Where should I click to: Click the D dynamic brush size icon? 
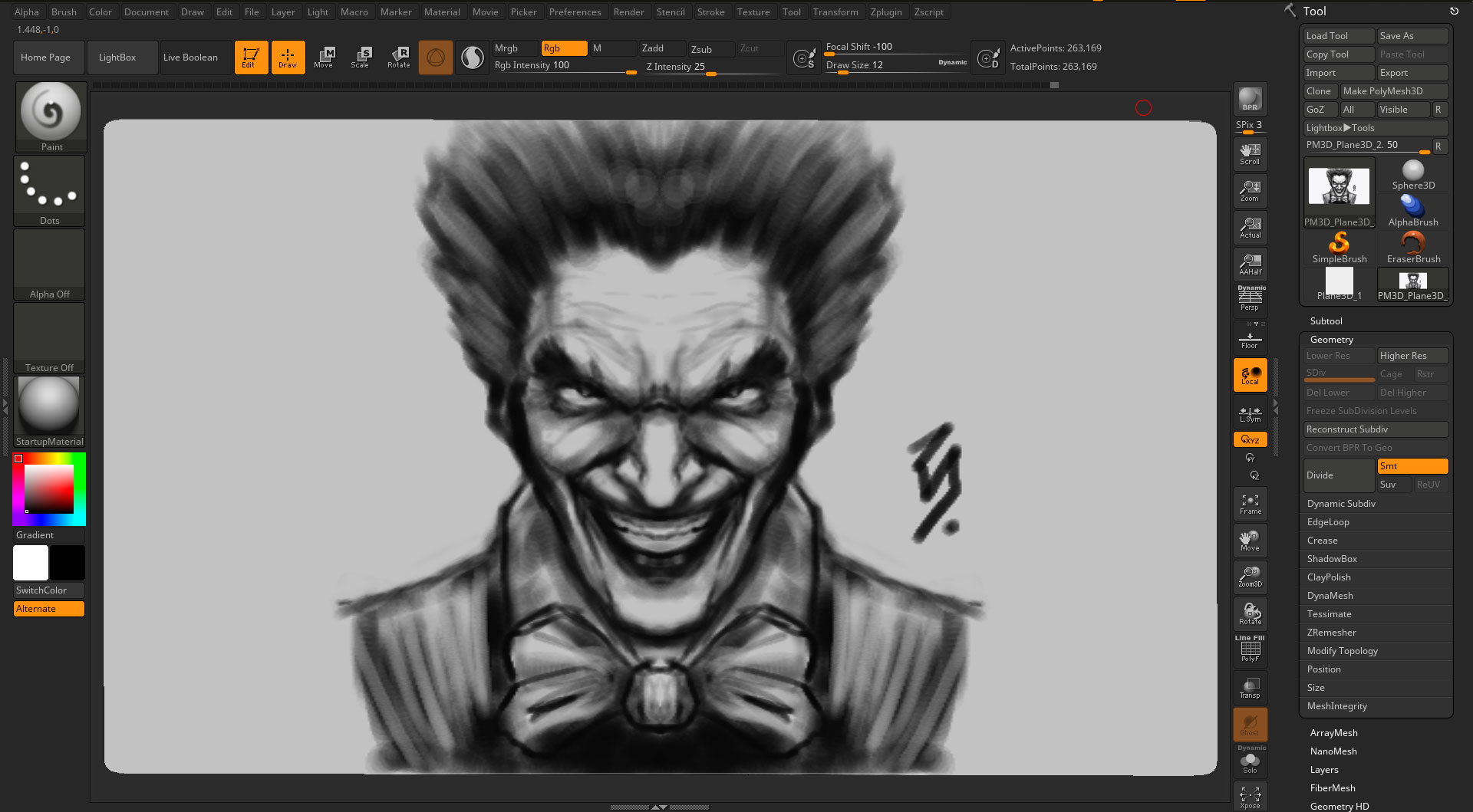click(988, 58)
